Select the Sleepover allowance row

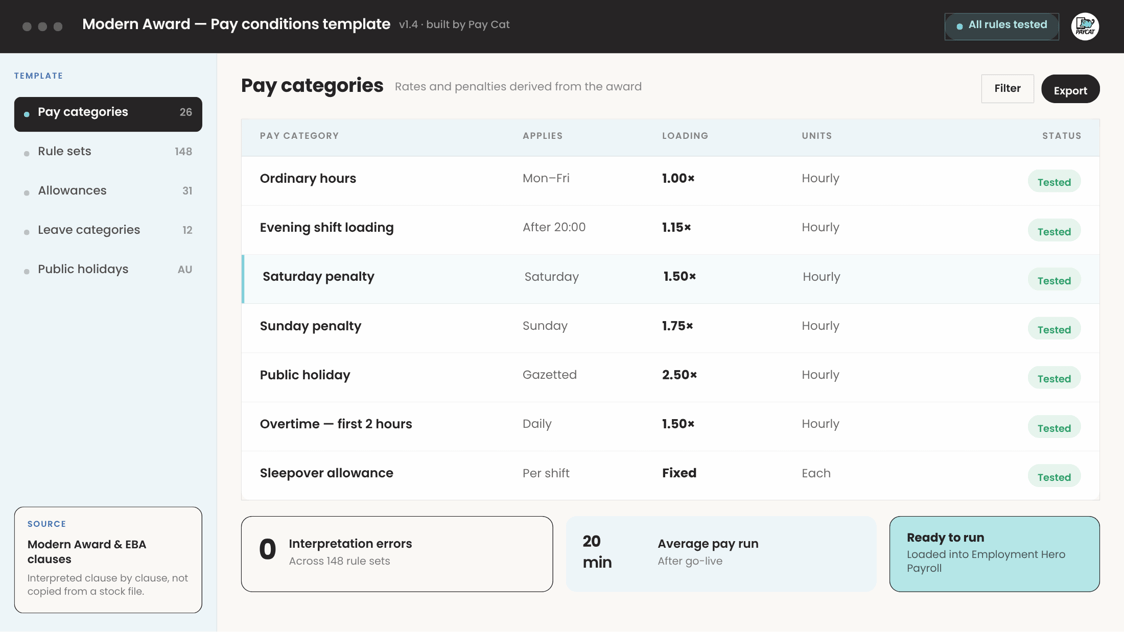[x=670, y=475]
